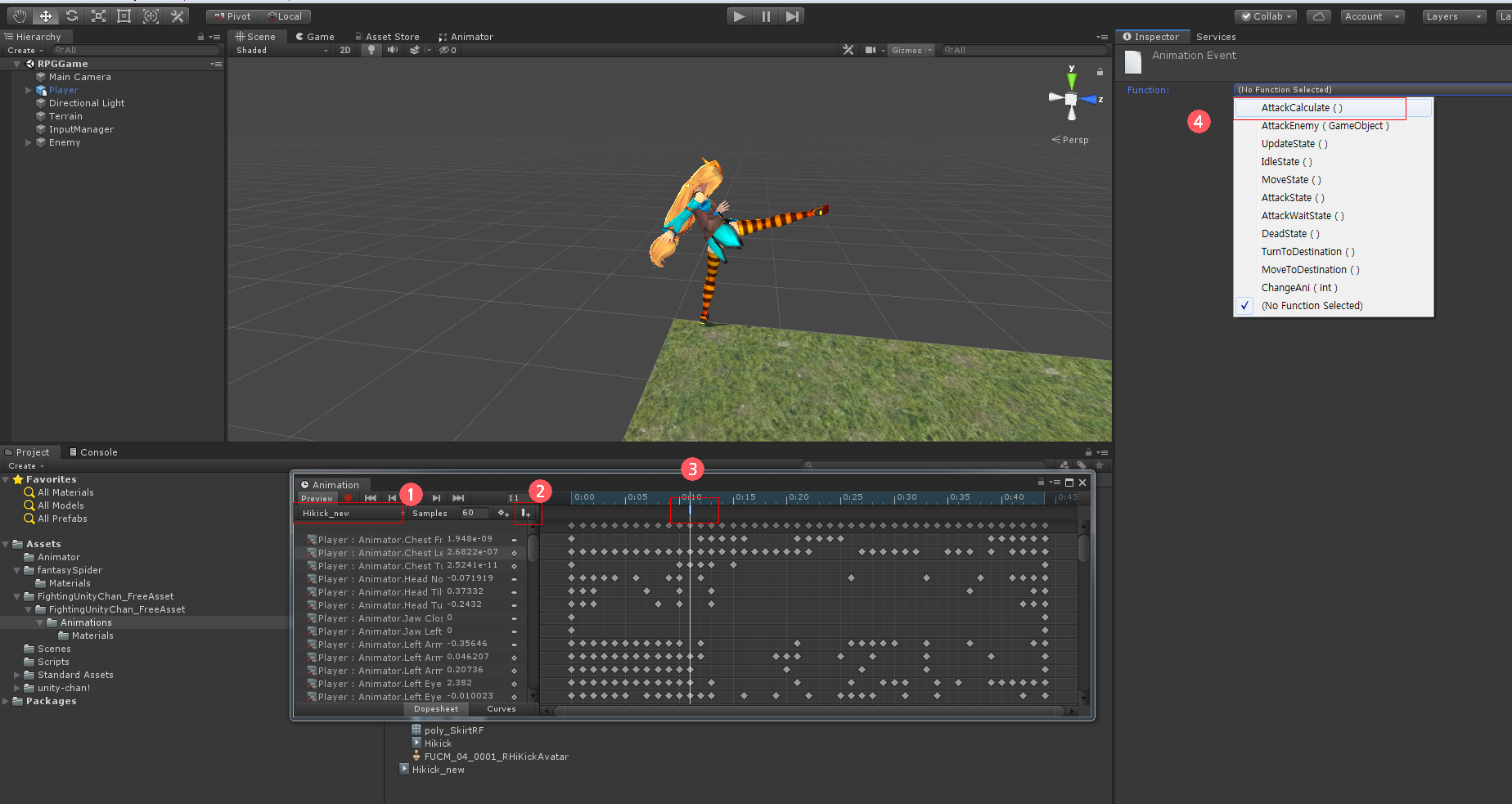Open the Layers dropdown
Viewport: 1512px width, 804px height.
click(1454, 16)
